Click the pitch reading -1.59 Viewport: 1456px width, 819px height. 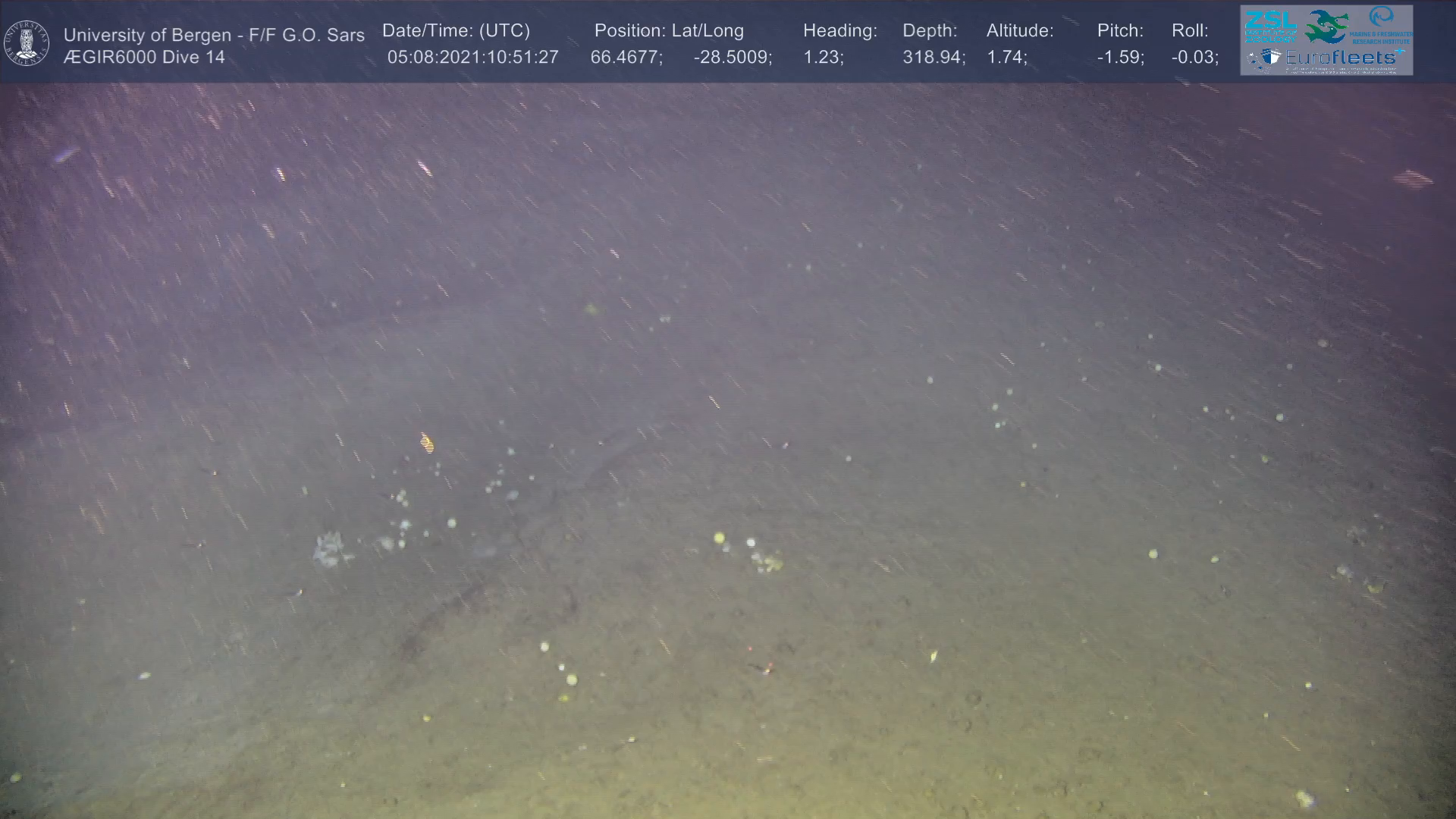point(1120,57)
